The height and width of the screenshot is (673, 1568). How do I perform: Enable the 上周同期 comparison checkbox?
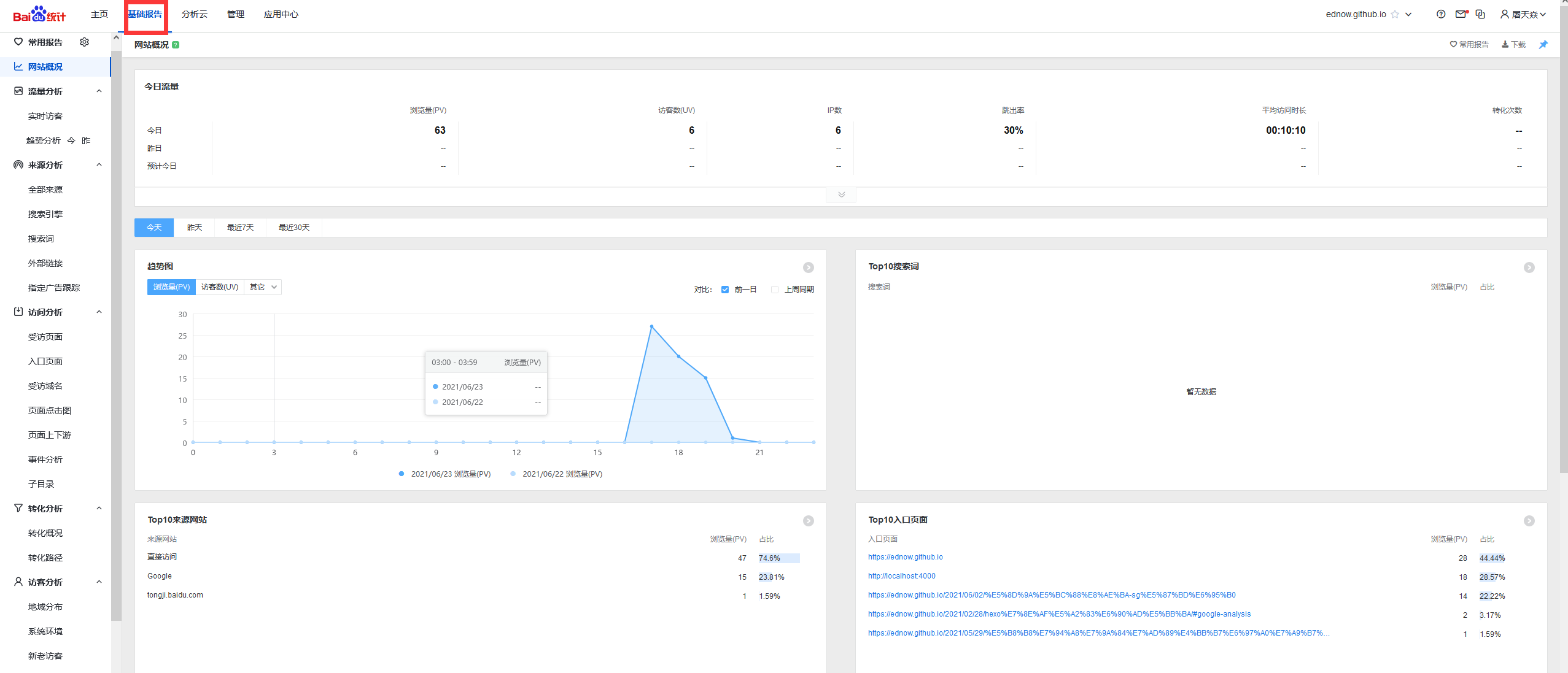[x=775, y=290]
